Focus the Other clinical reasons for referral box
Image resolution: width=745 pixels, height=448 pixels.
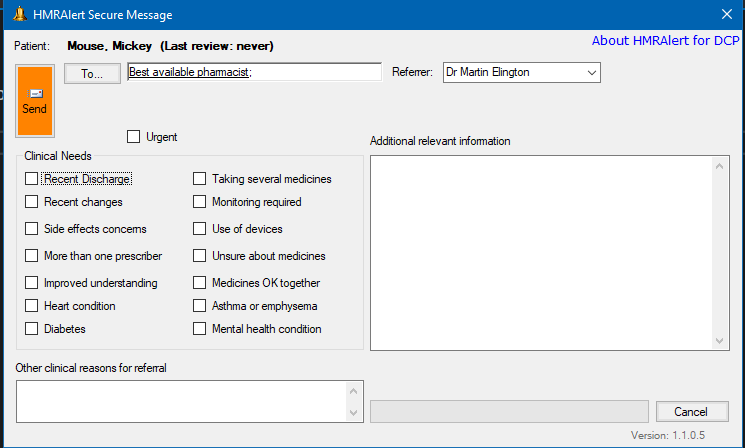click(x=180, y=401)
